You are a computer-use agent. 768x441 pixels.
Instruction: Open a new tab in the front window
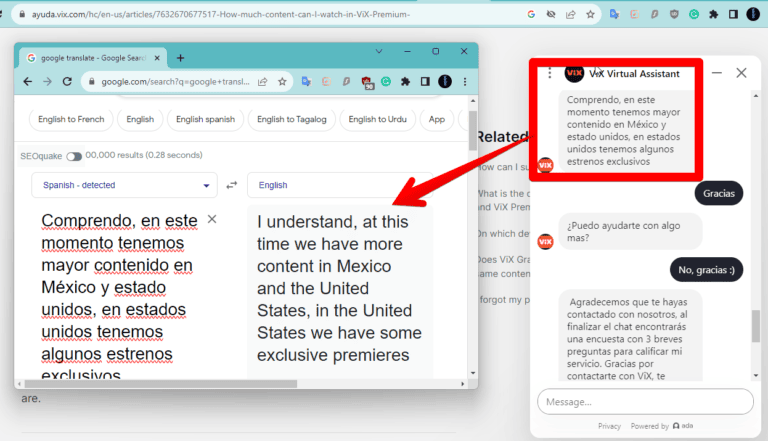(x=180, y=58)
